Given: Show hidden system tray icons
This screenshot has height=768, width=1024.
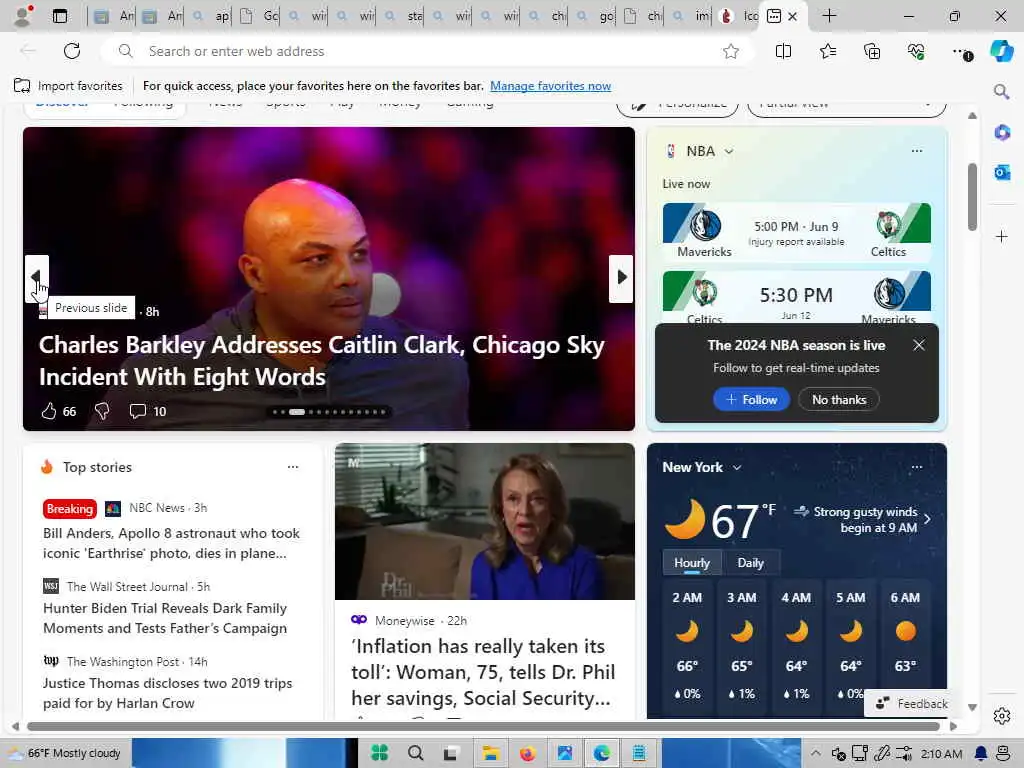Looking at the screenshot, I should pos(815,753).
